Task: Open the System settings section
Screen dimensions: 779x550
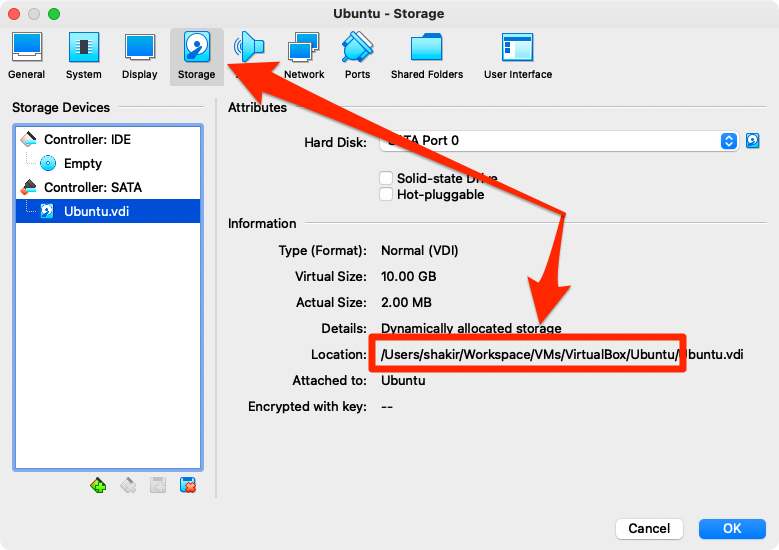Action: 84,56
